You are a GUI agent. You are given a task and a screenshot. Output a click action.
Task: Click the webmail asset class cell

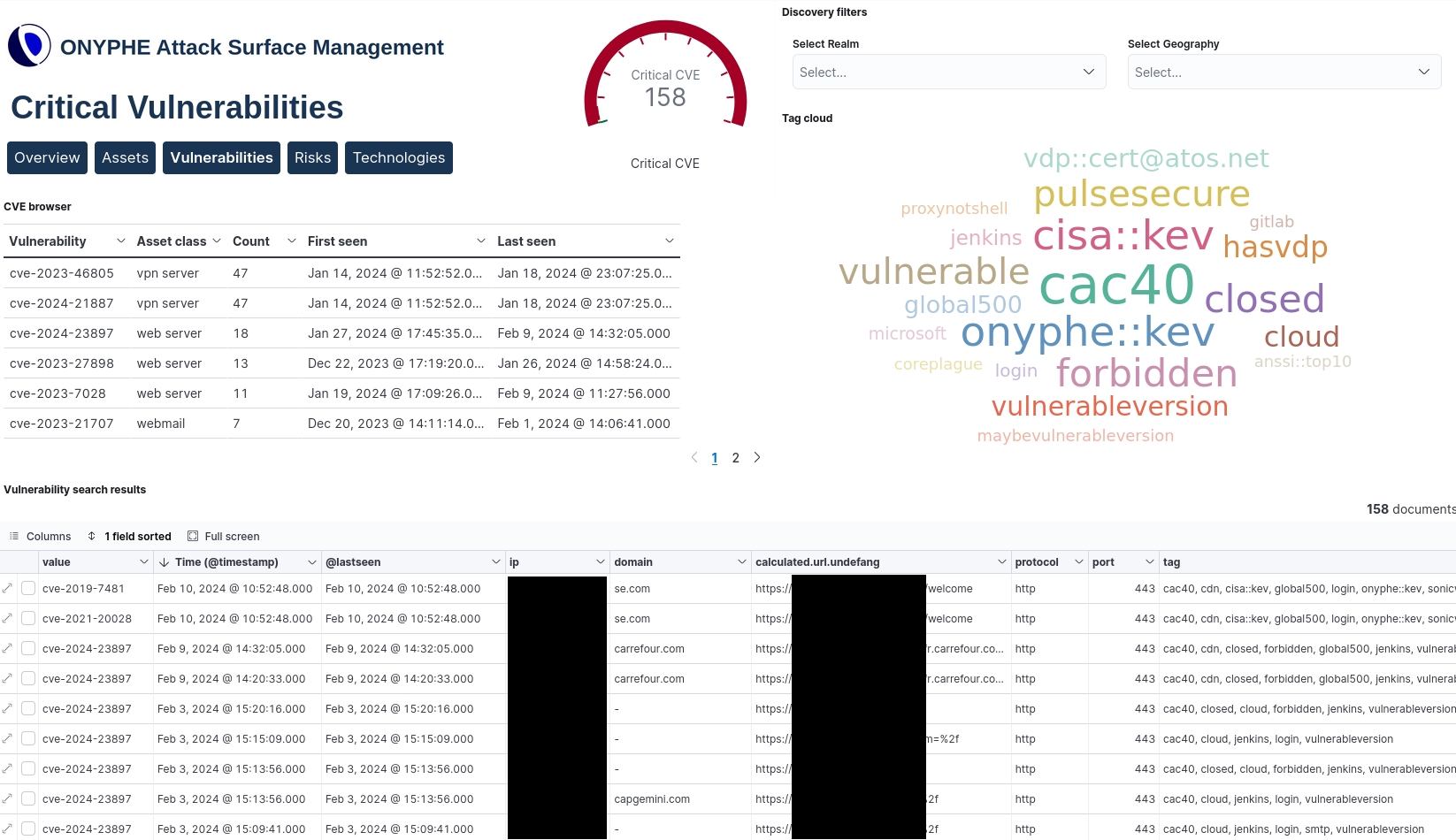[x=161, y=424]
